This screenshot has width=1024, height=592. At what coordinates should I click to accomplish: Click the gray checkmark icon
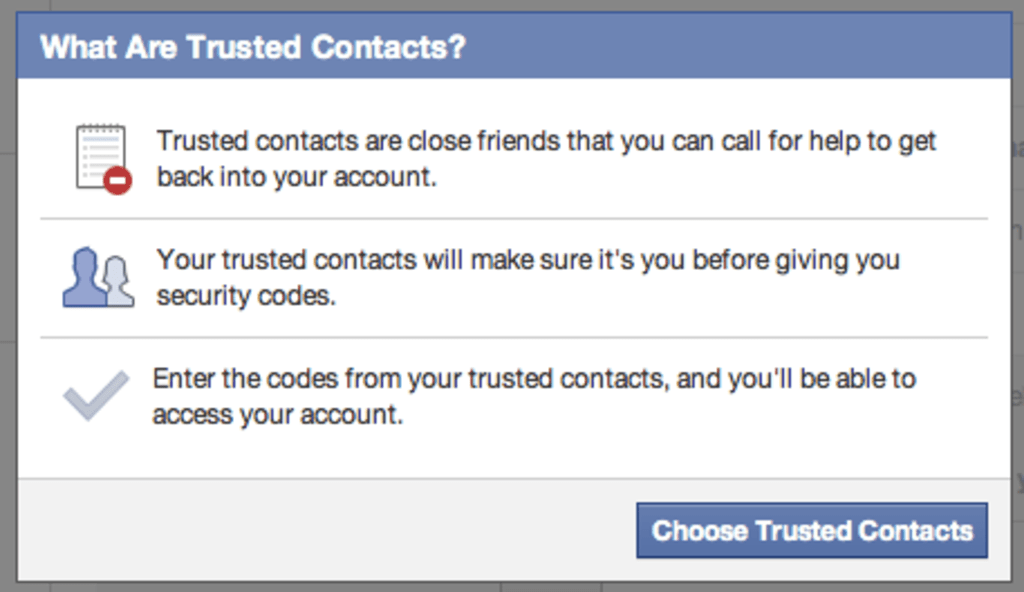pos(95,396)
